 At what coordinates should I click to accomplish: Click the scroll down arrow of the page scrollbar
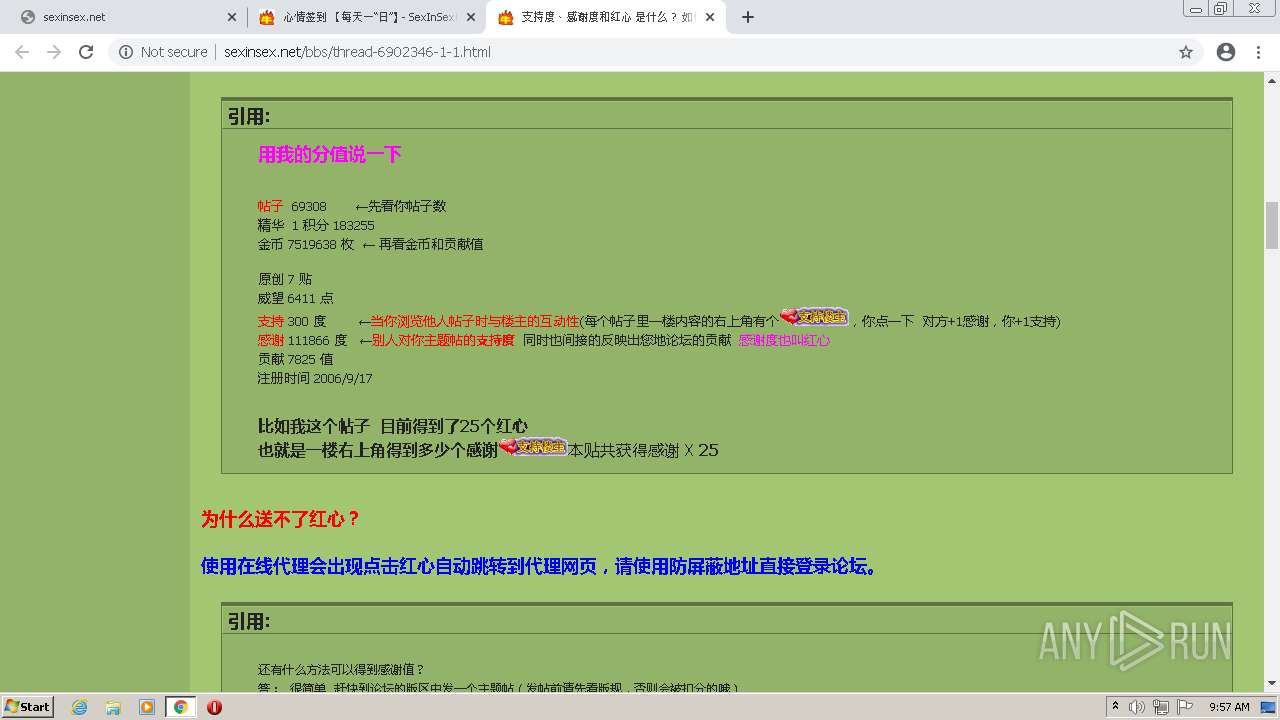click(1272, 683)
